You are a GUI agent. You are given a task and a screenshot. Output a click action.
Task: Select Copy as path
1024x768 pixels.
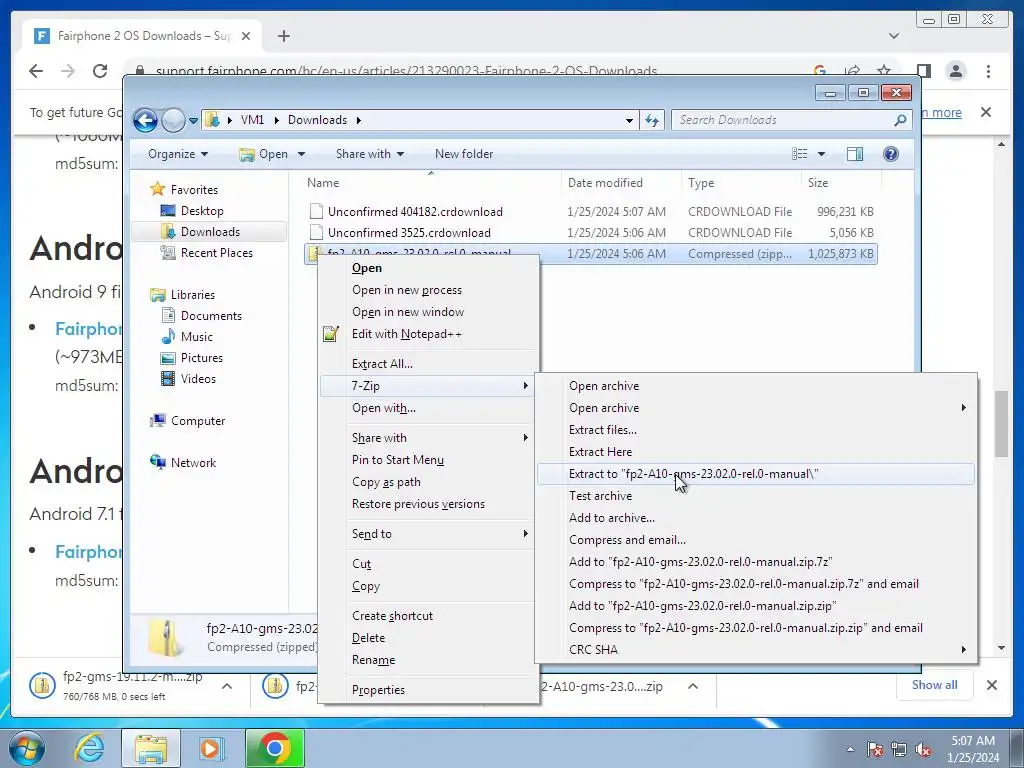click(x=428, y=482)
